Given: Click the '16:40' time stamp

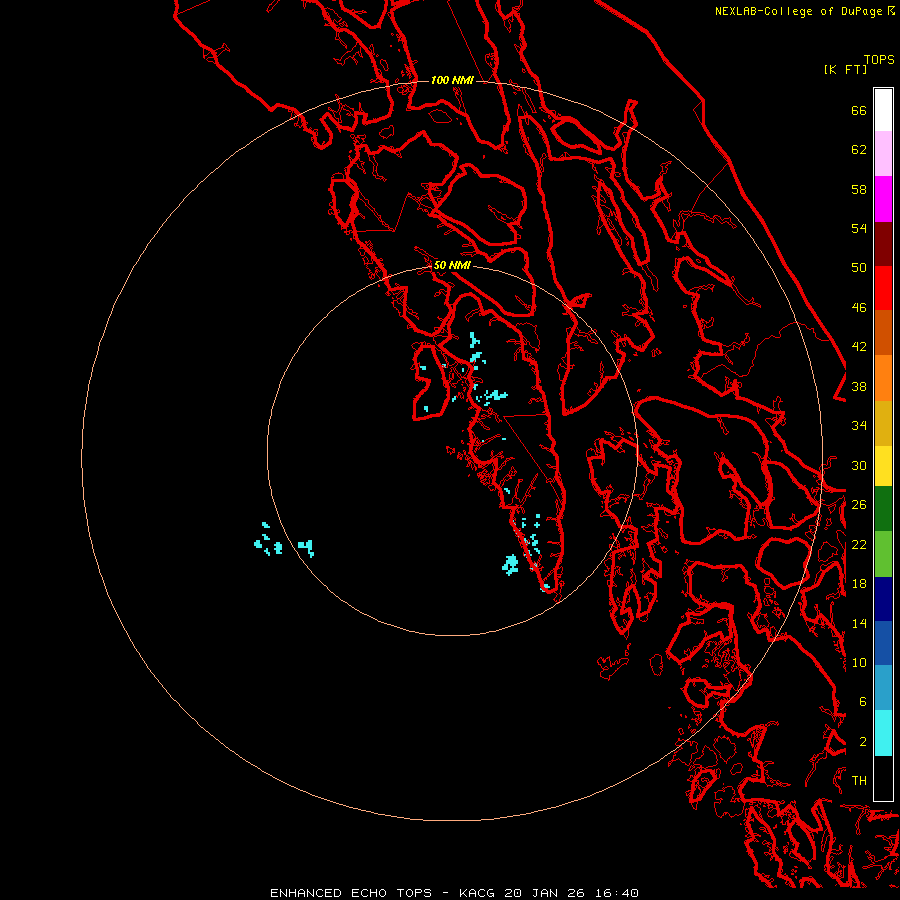Looking at the screenshot, I should coord(616,893).
